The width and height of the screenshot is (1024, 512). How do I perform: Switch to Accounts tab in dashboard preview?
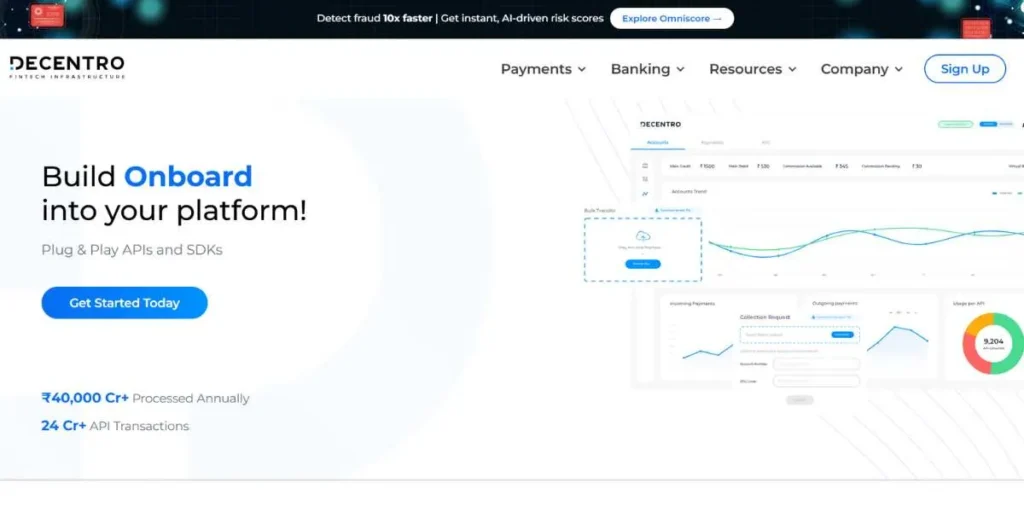point(657,143)
